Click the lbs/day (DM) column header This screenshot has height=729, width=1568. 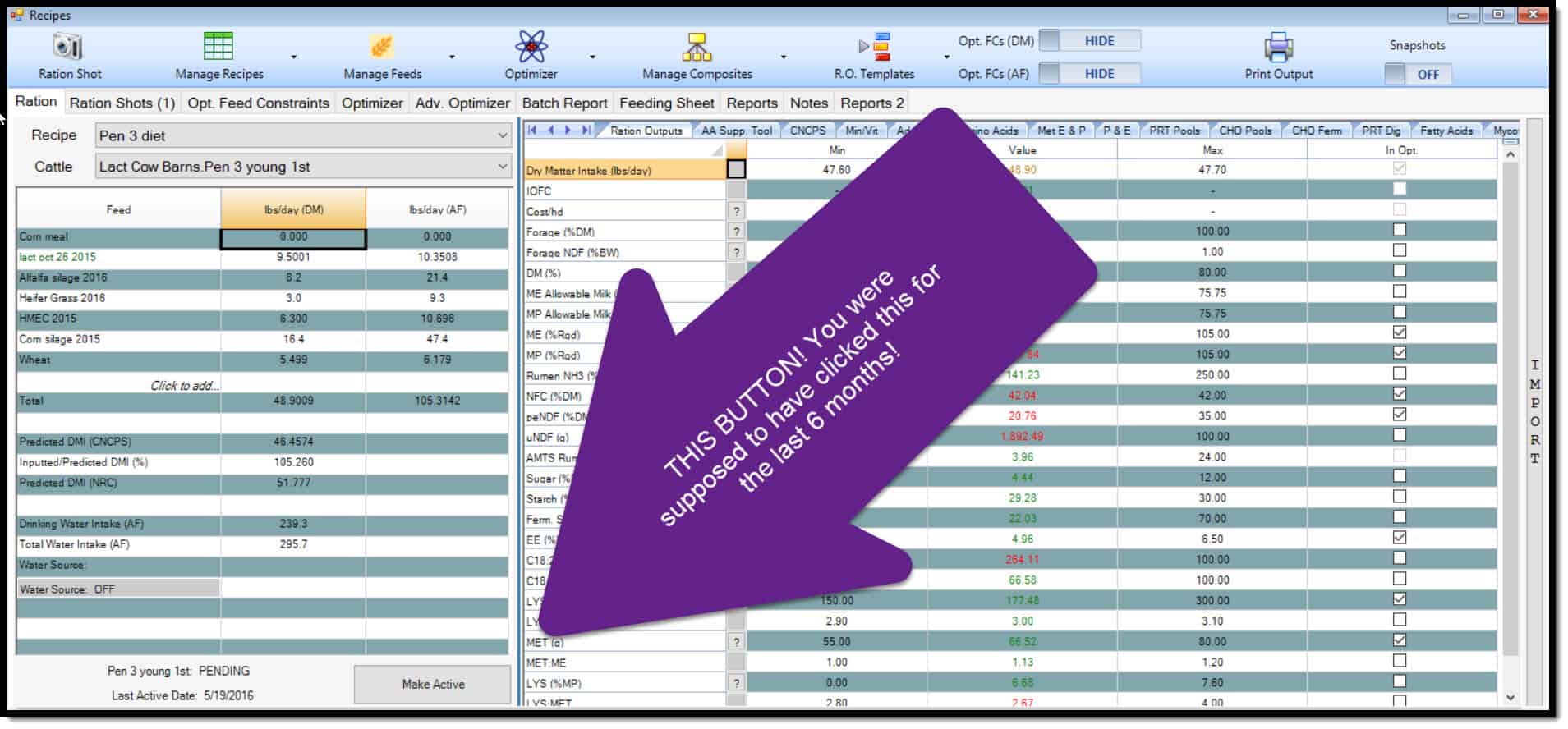coord(293,209)
